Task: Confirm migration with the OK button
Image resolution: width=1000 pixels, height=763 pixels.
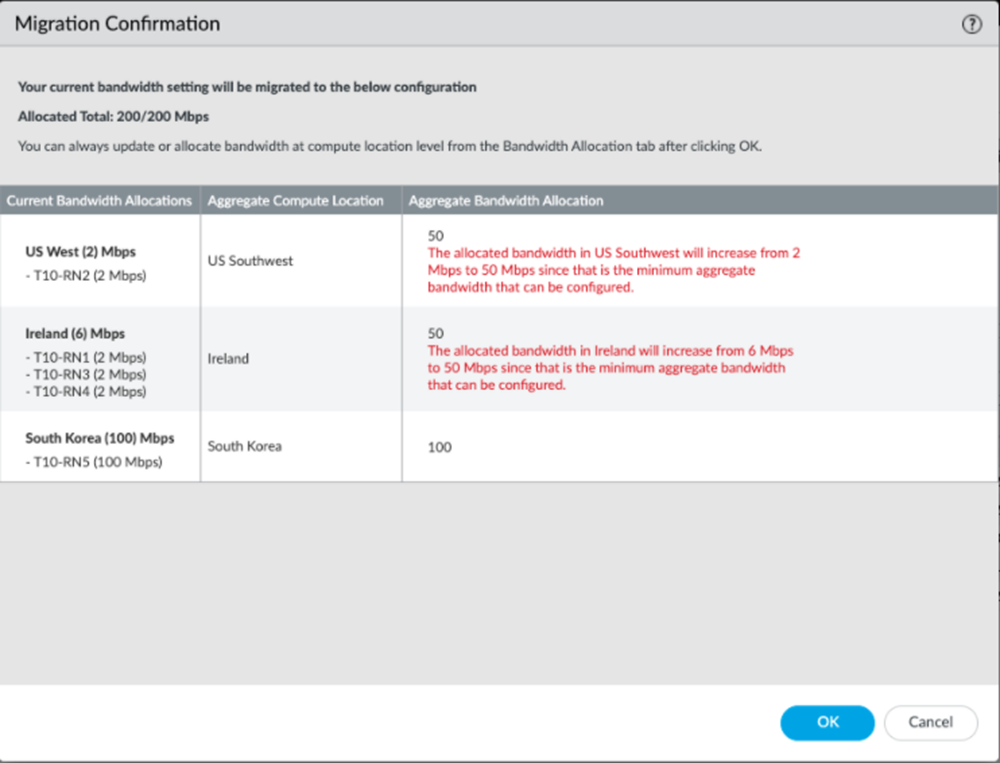Action: pyautogui.click(x=827, y=722)
